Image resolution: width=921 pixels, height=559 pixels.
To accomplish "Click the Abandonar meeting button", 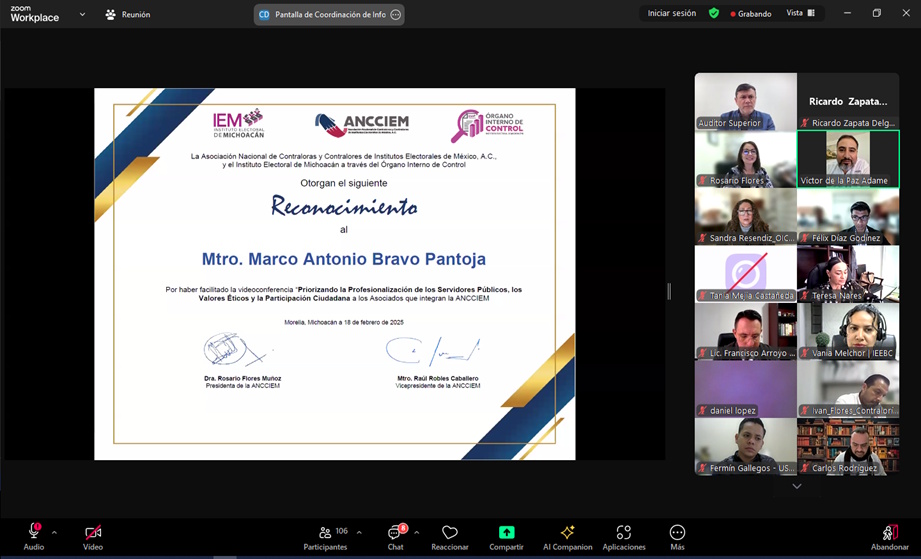I will coord(889,537).
